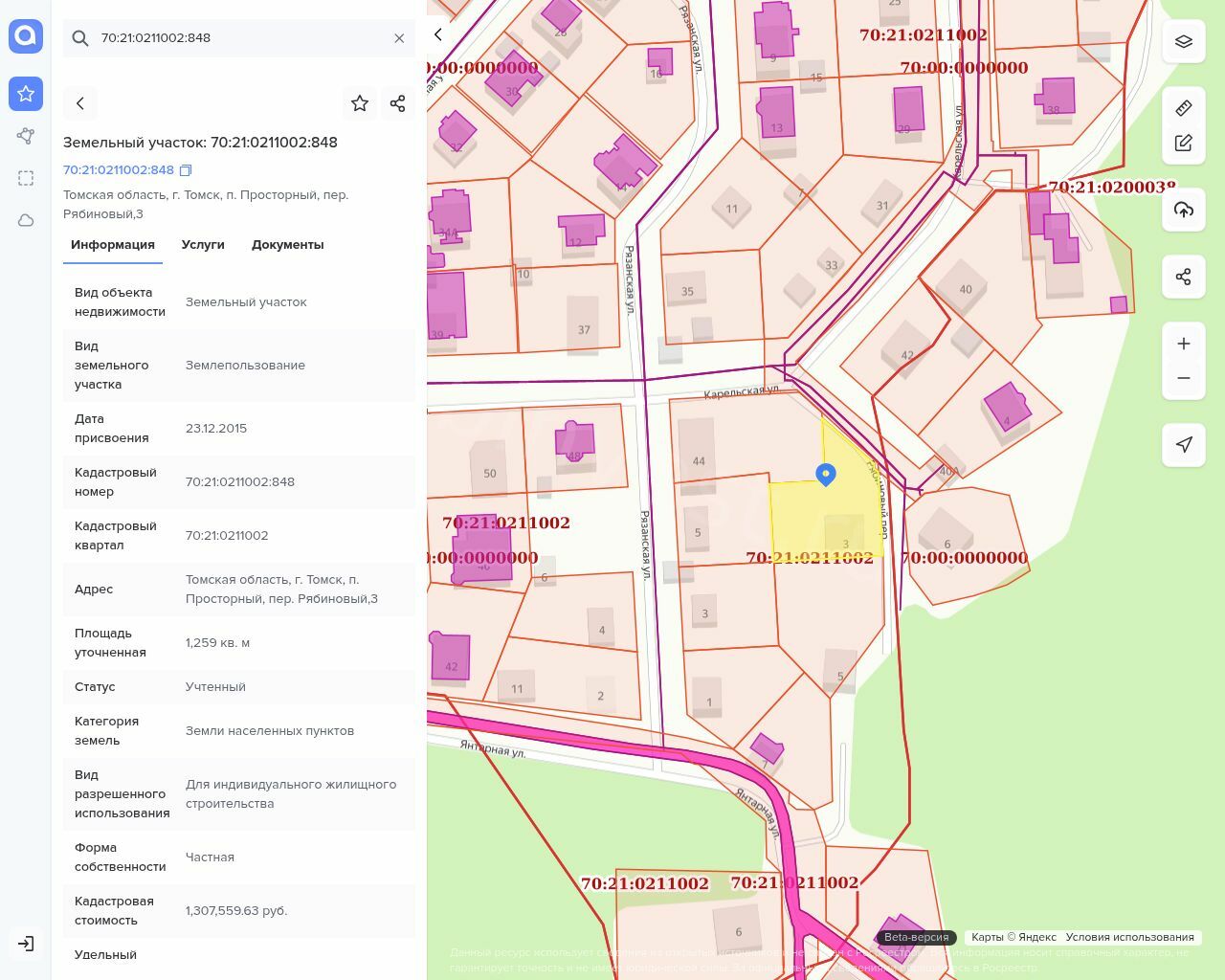Open the favorites section in sidebar
This screenshot has height=980, width=1225.
(x=26, y=94)
